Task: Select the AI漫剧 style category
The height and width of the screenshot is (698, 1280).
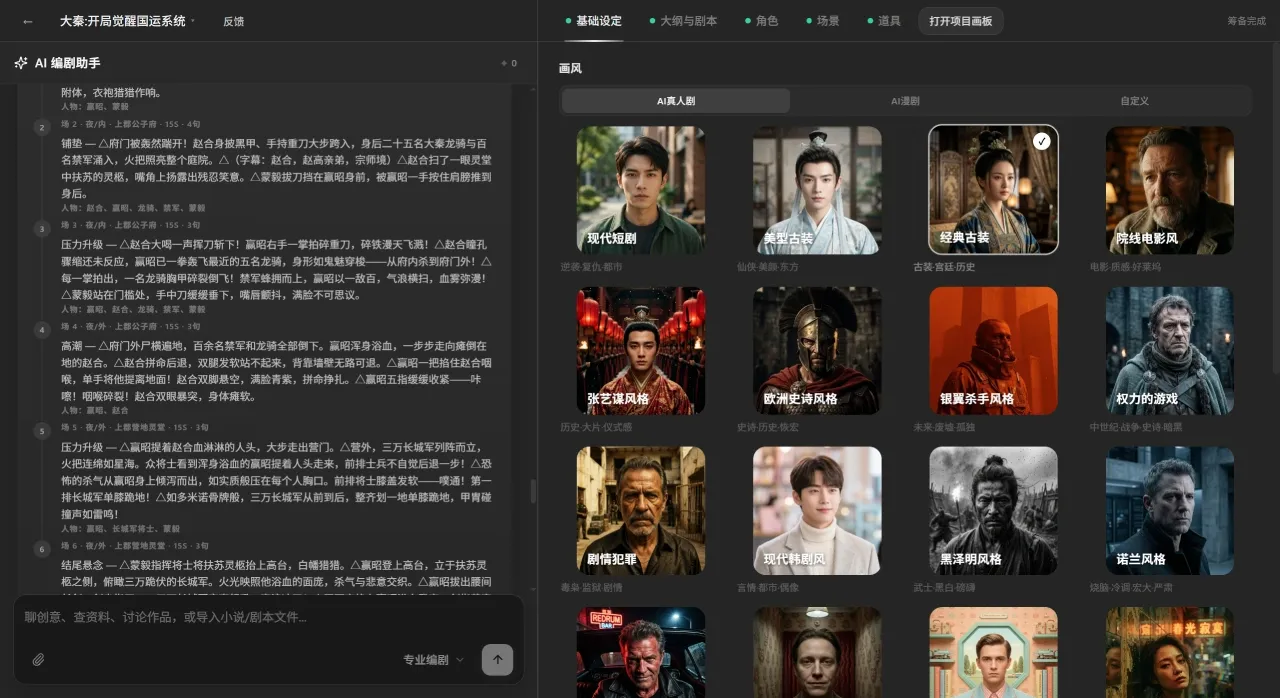Action: 905,101
